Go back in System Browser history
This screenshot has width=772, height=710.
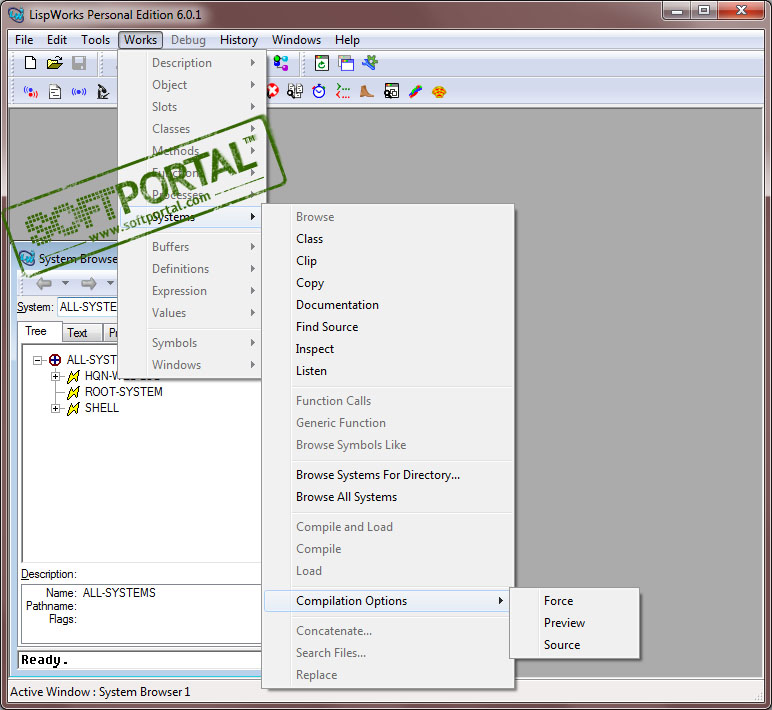click(44, 283)
